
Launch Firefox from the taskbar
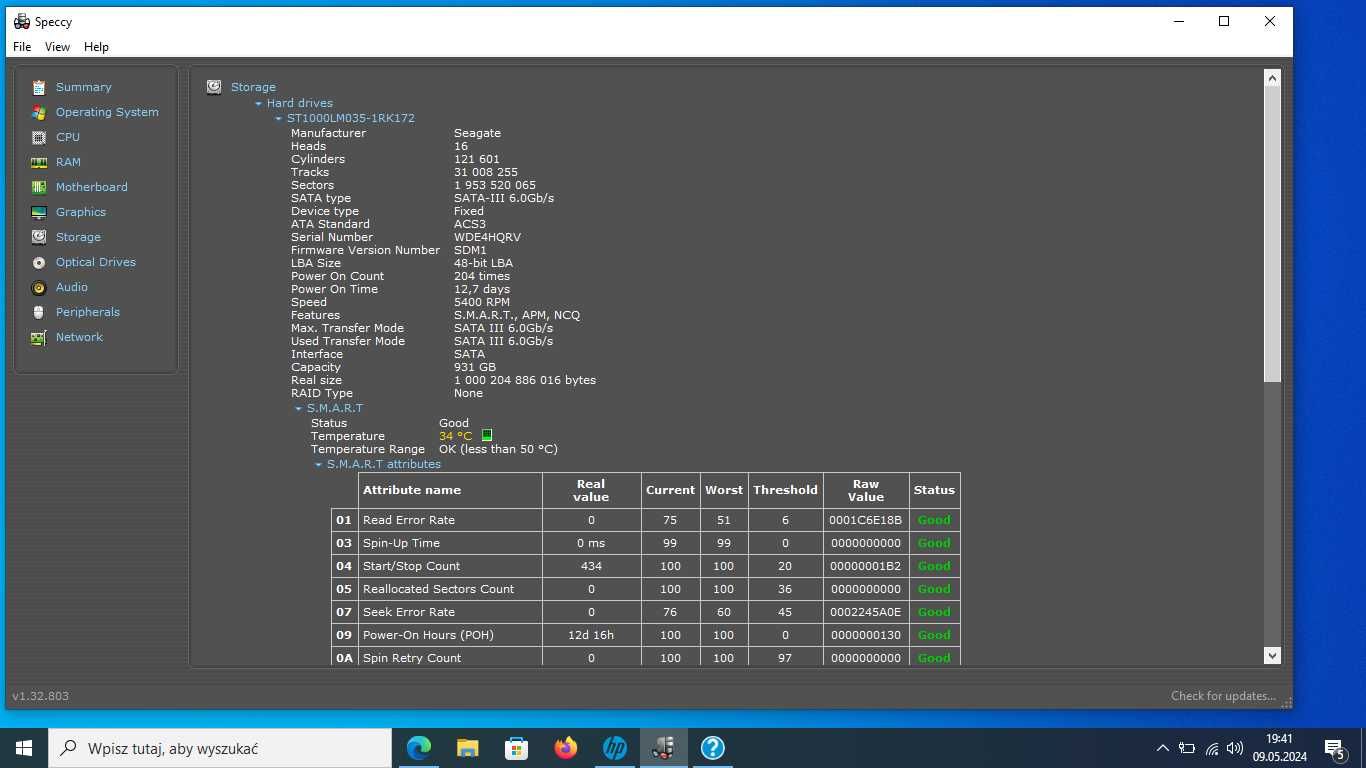click(565, 748)
